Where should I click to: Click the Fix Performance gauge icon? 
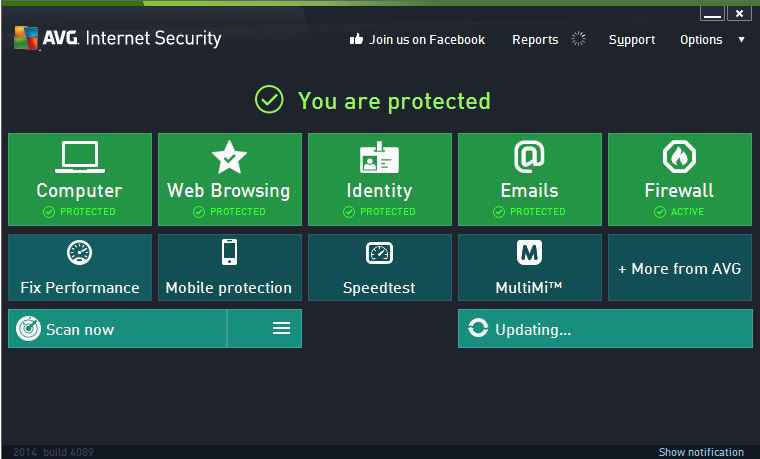(x=79, y=253)
